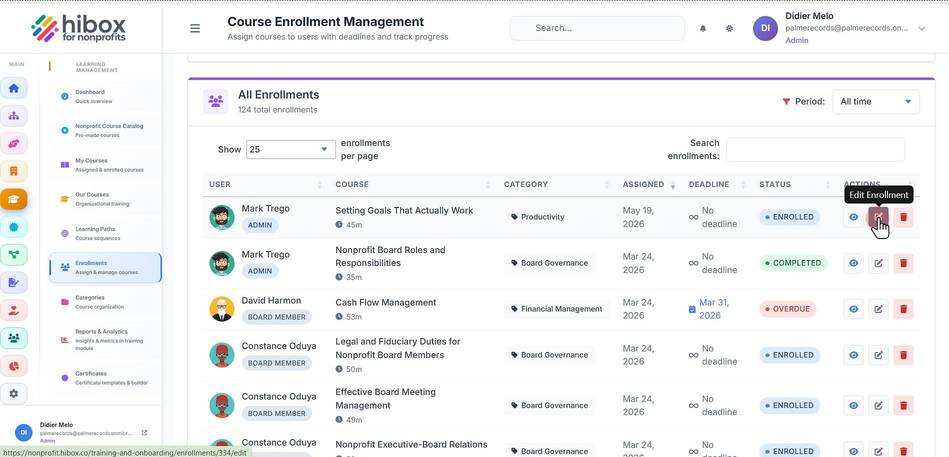This screenshot has width=949, height=457.
Task: Open the Show 25 per page dropdown
Action: pos(291,150)
